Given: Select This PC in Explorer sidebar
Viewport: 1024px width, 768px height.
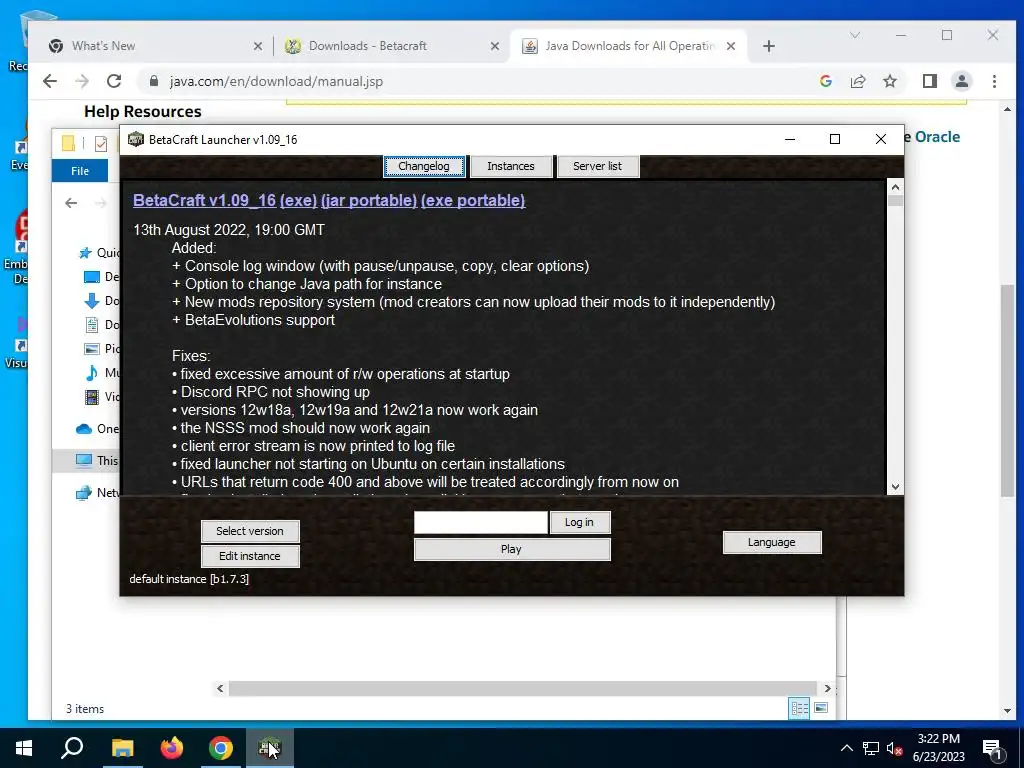Looking at the screenshot, I should coord(97,460).
